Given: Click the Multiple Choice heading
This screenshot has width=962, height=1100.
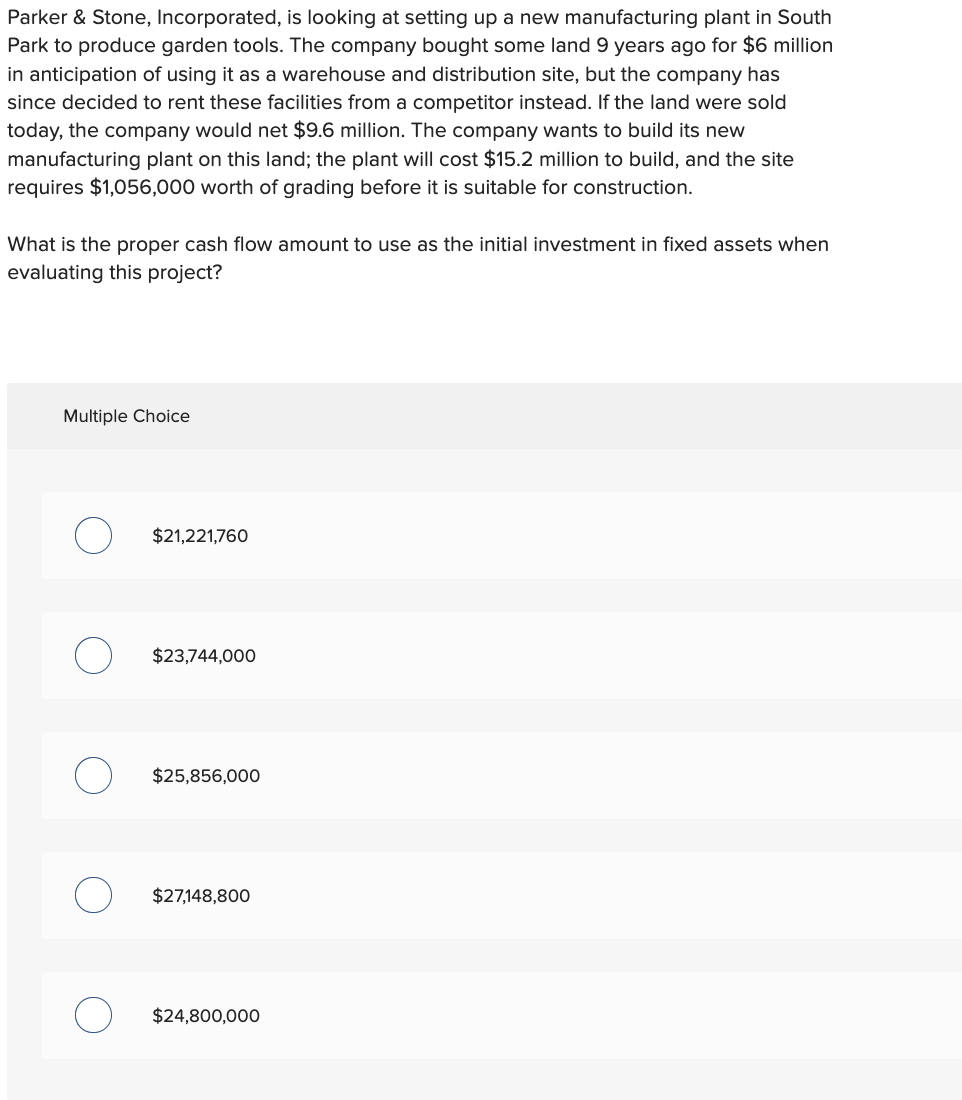Looking at the screenshot, I should pos(126,416).
